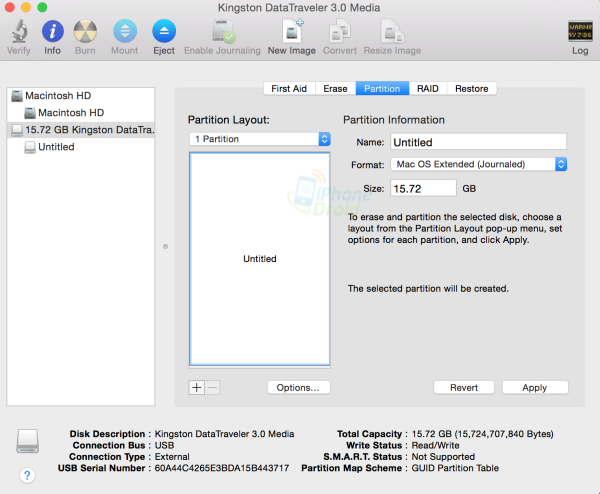The width and height of the screenshot is (600, 494).
Task: Select the Partition tab
Action: [382, 88]
